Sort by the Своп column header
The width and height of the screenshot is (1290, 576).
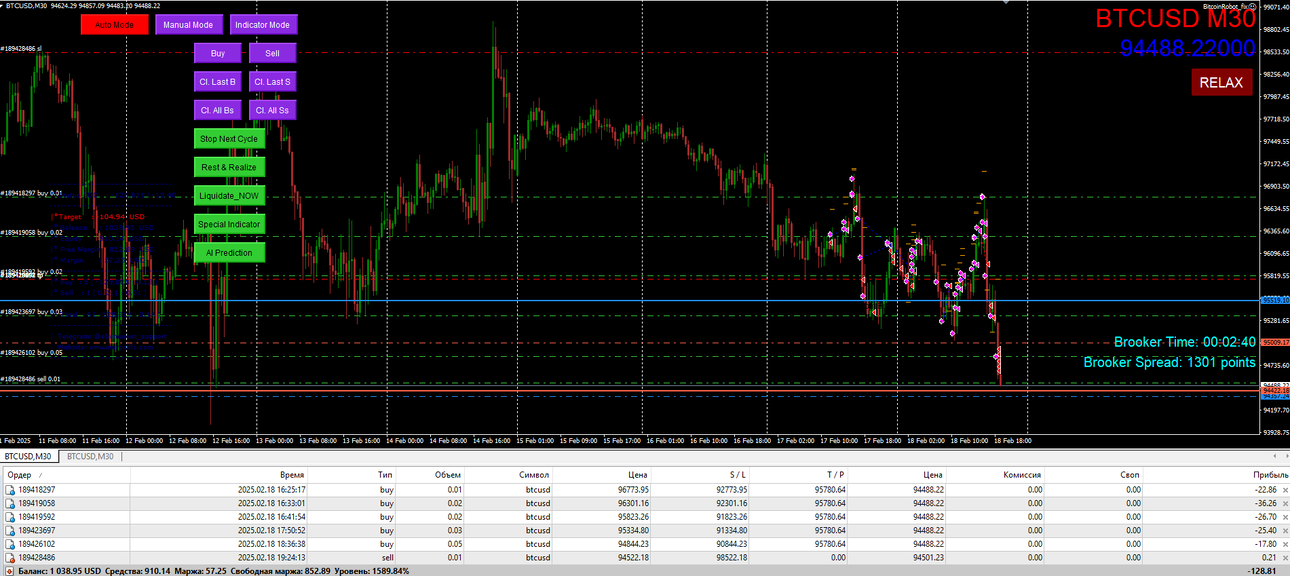coord(1130,475)
